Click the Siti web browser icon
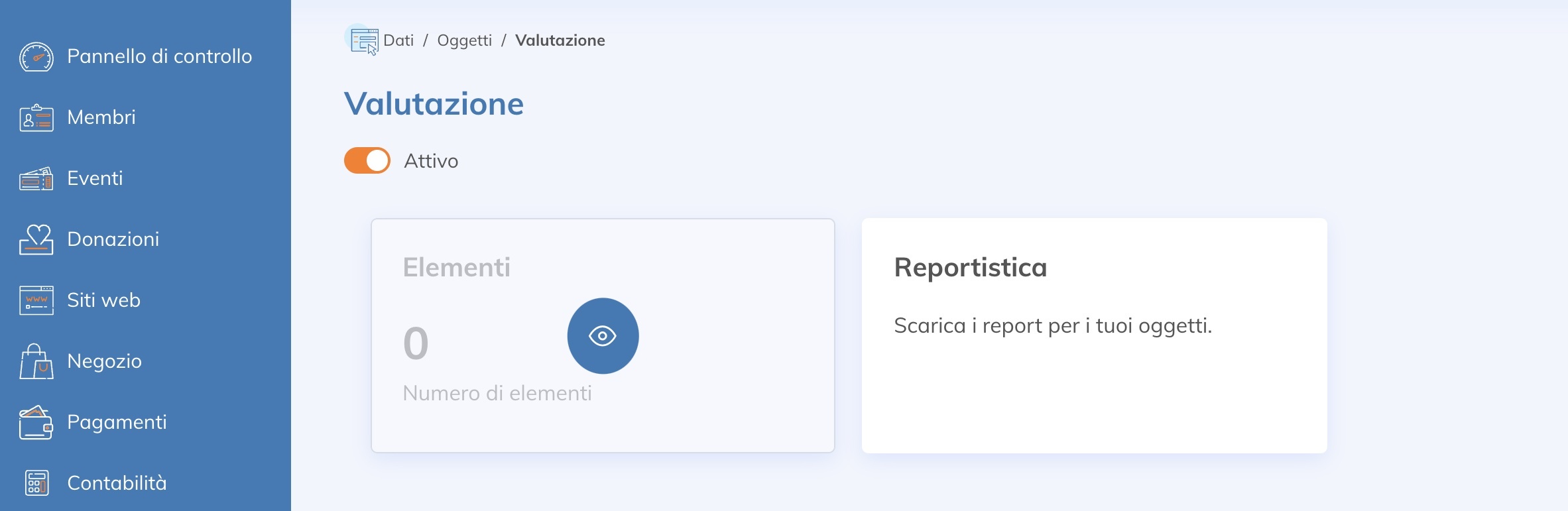 coord(36,300)
